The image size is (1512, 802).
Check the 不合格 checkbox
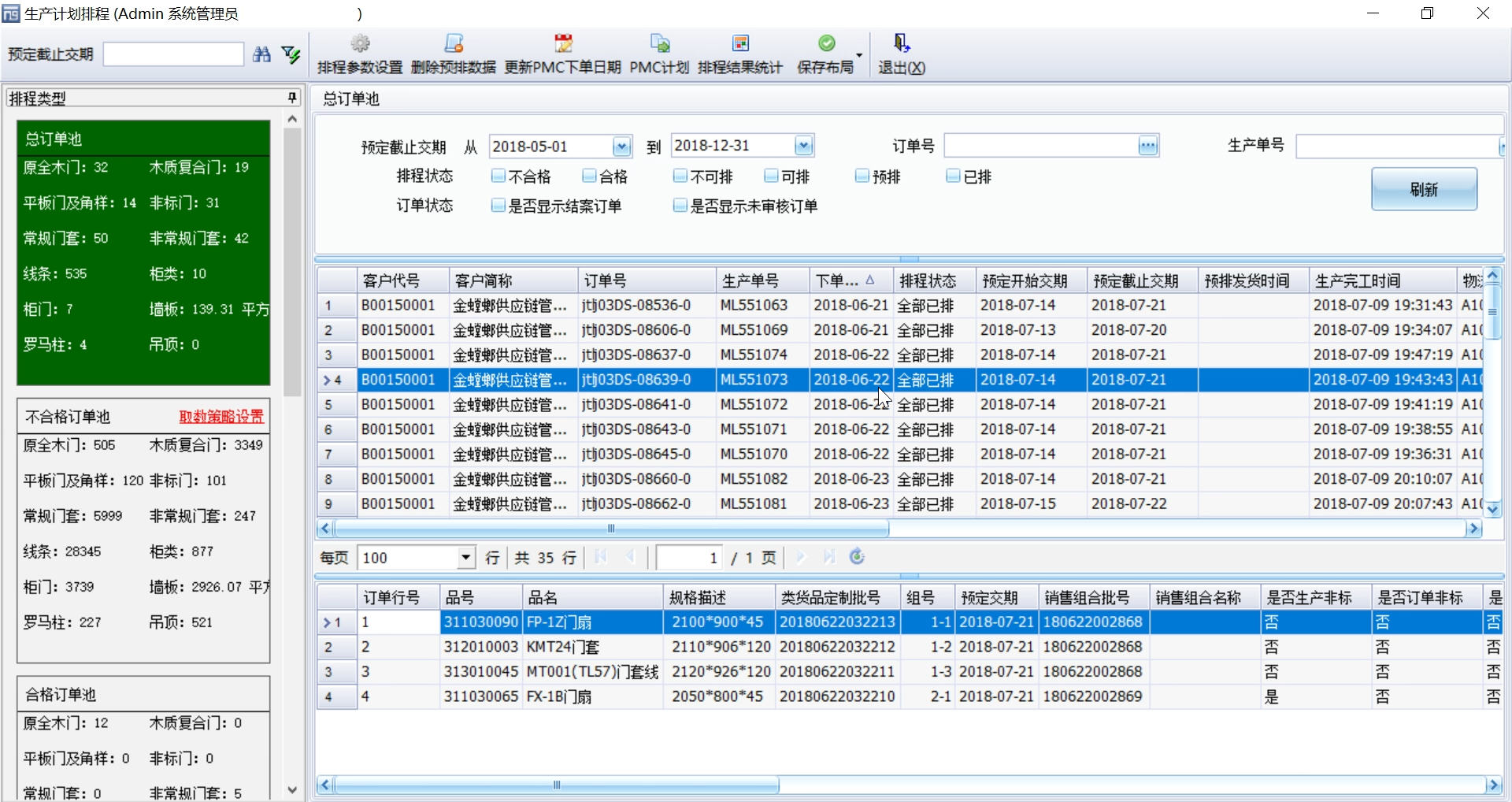pos(498,176)
